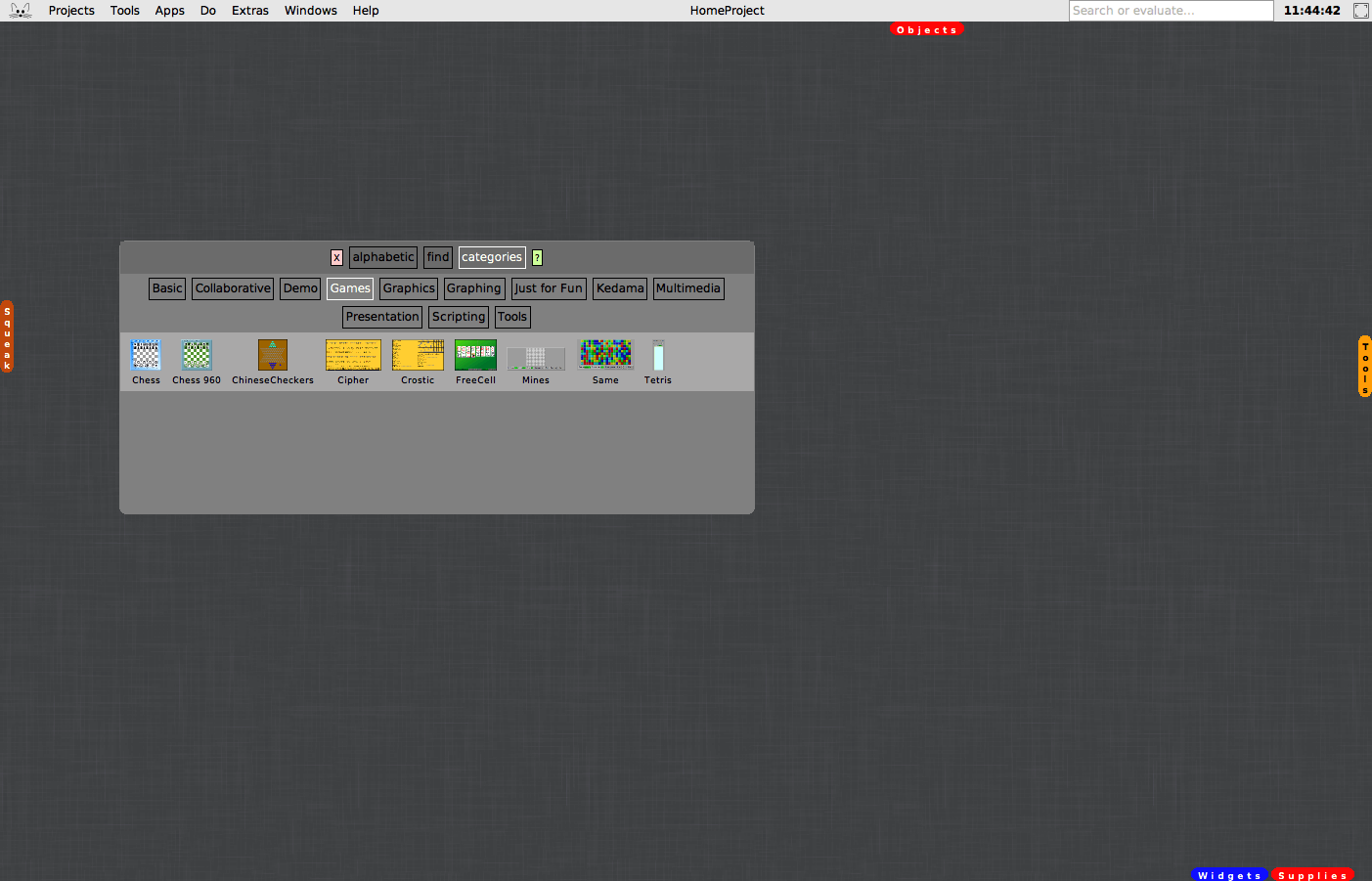Select the Chess game icon
Viewport: 1372px width, 881px height.
point(146,355)
